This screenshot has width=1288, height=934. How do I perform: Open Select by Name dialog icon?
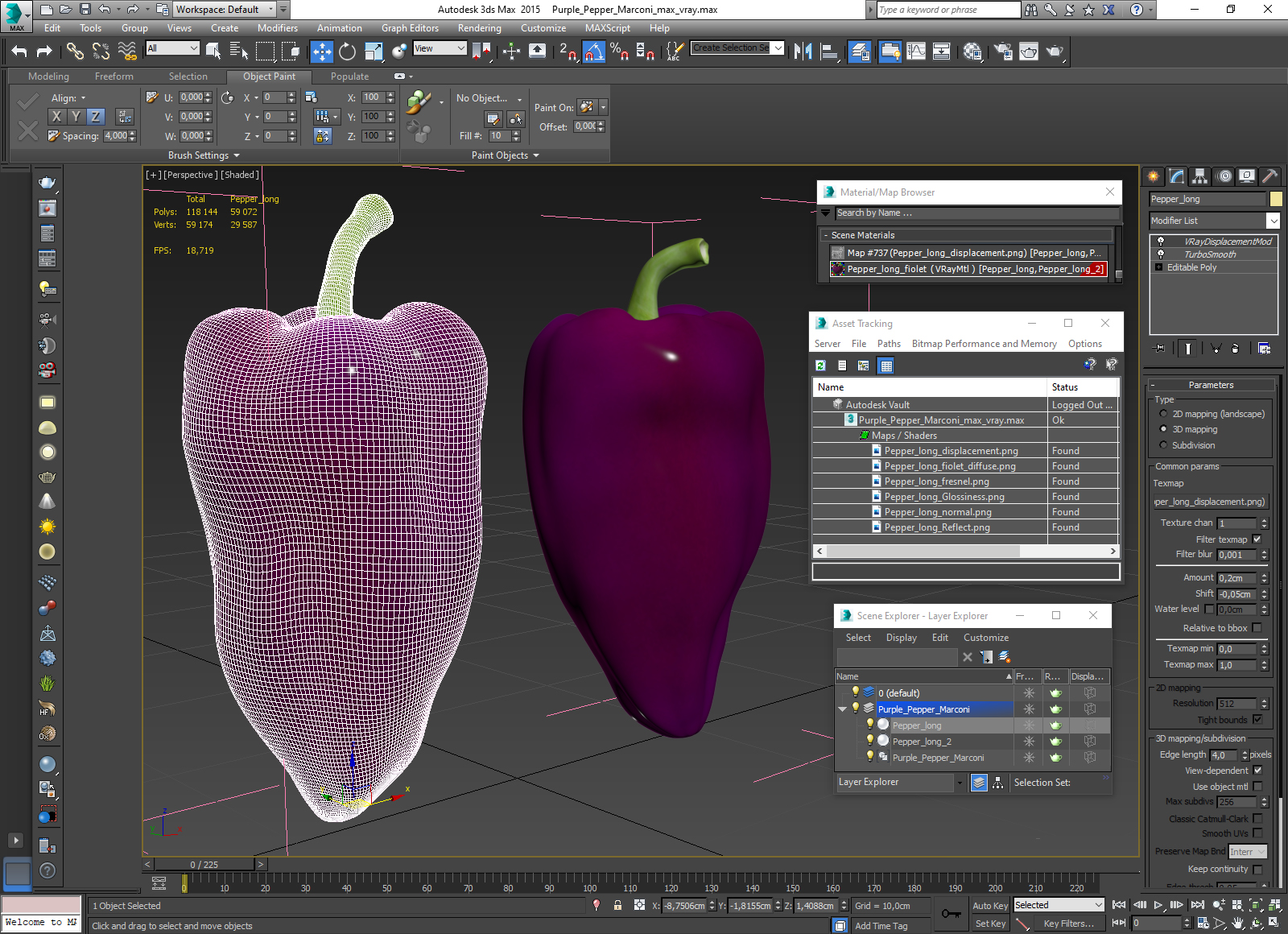point(239,52)
